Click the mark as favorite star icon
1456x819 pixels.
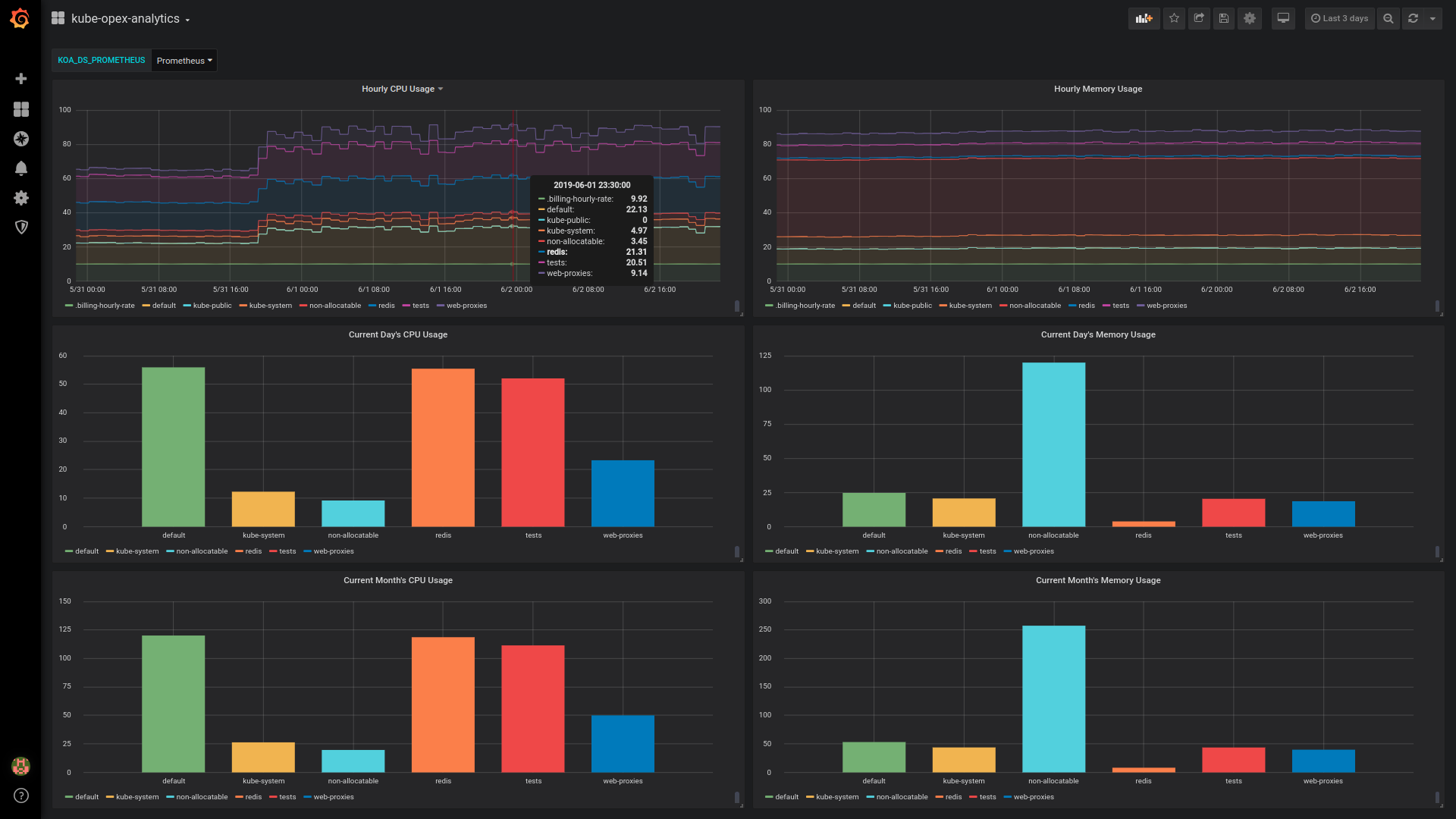pos(1174,18)
